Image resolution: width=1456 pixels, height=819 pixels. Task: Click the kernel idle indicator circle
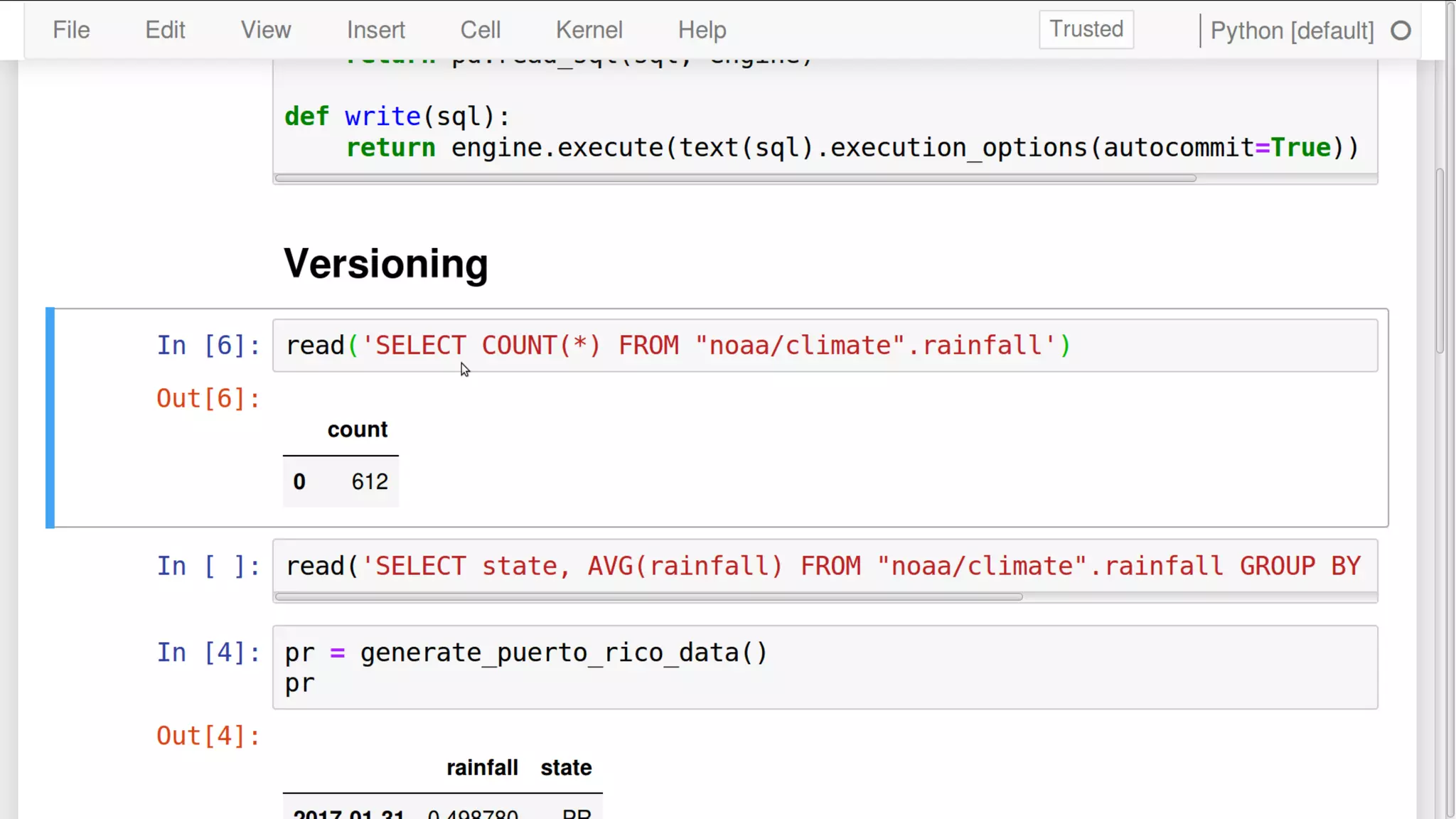tap(1401, 31)
